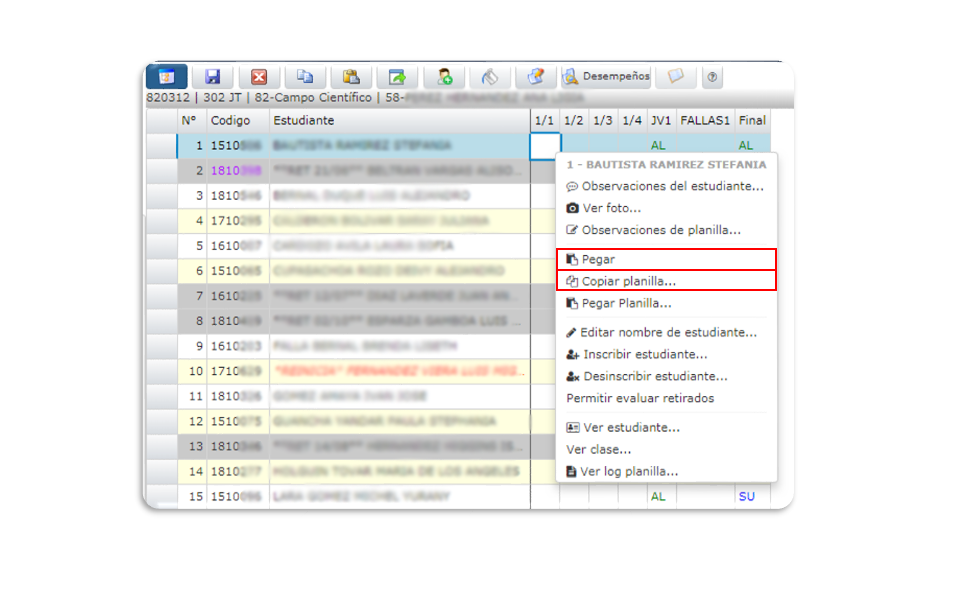Click the planilla info line 820312 | 302 JT
972x612 pixels.
coord(365,98)
